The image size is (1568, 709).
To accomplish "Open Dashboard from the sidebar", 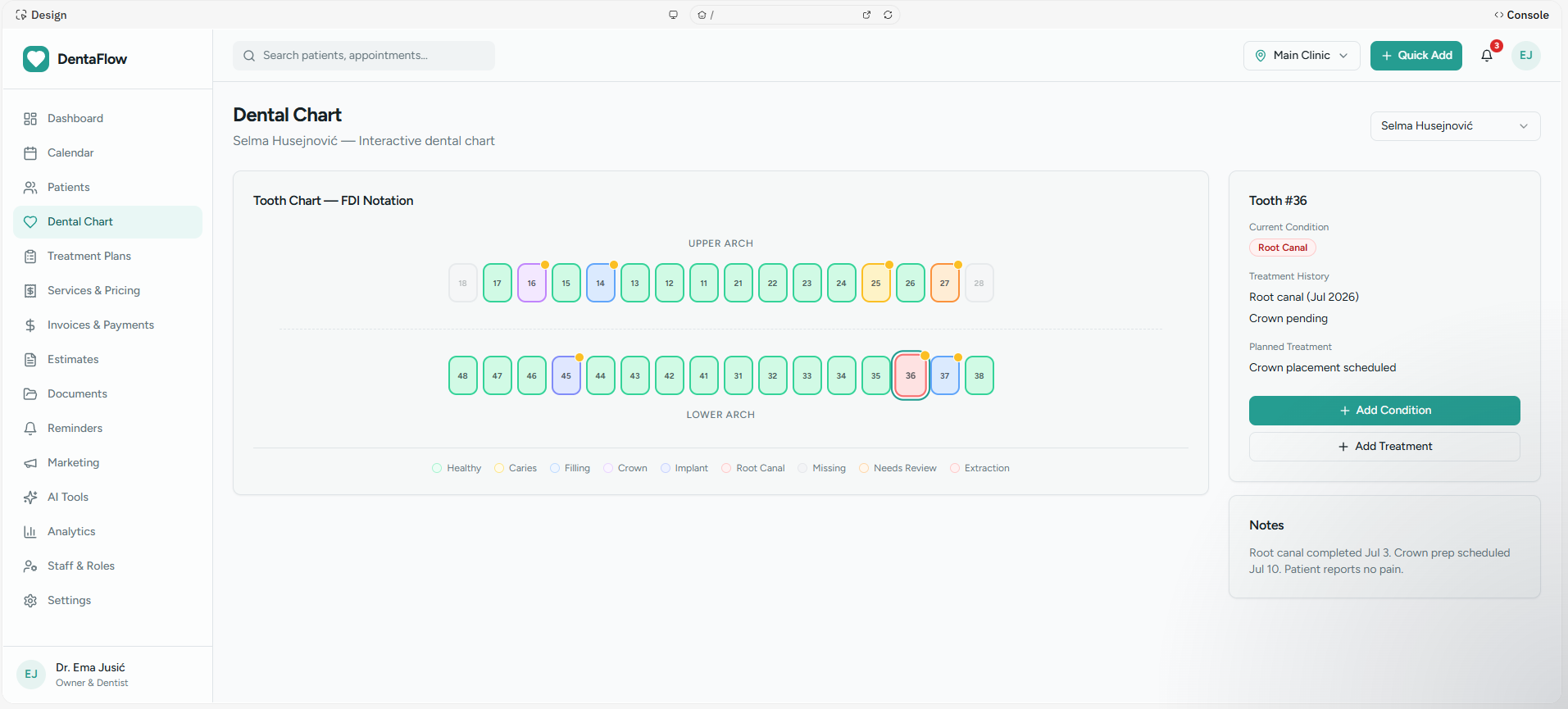I will [x=107, y=119].
